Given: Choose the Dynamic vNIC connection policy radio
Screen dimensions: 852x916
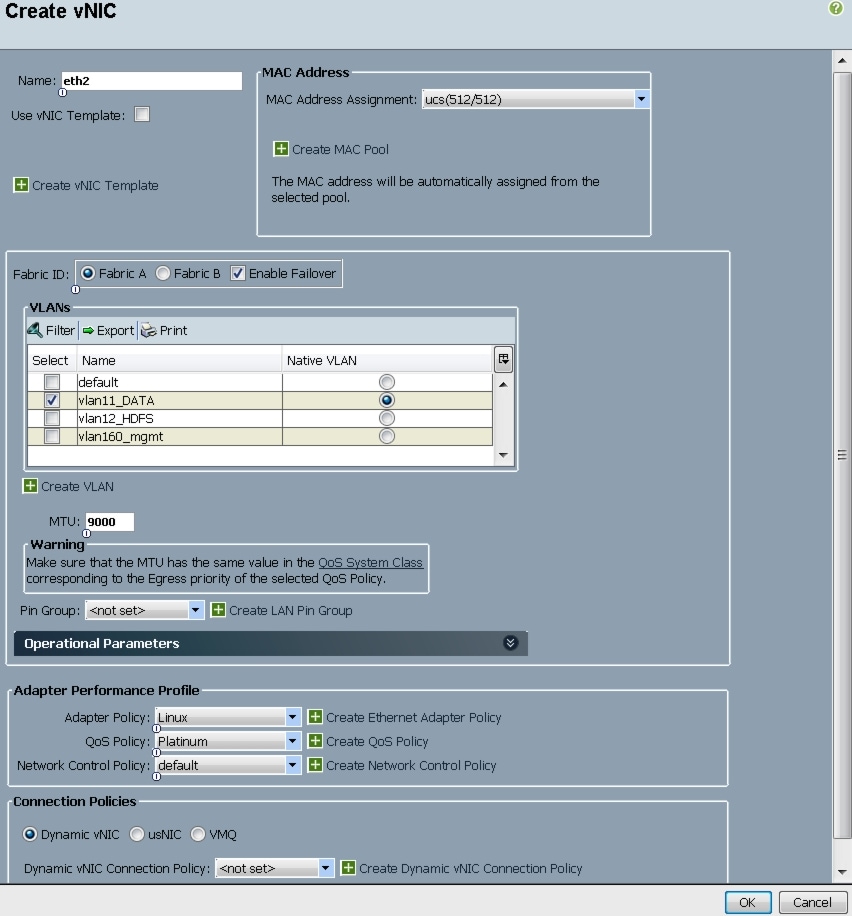Looking at the screenshot, I should pos(30,834).
